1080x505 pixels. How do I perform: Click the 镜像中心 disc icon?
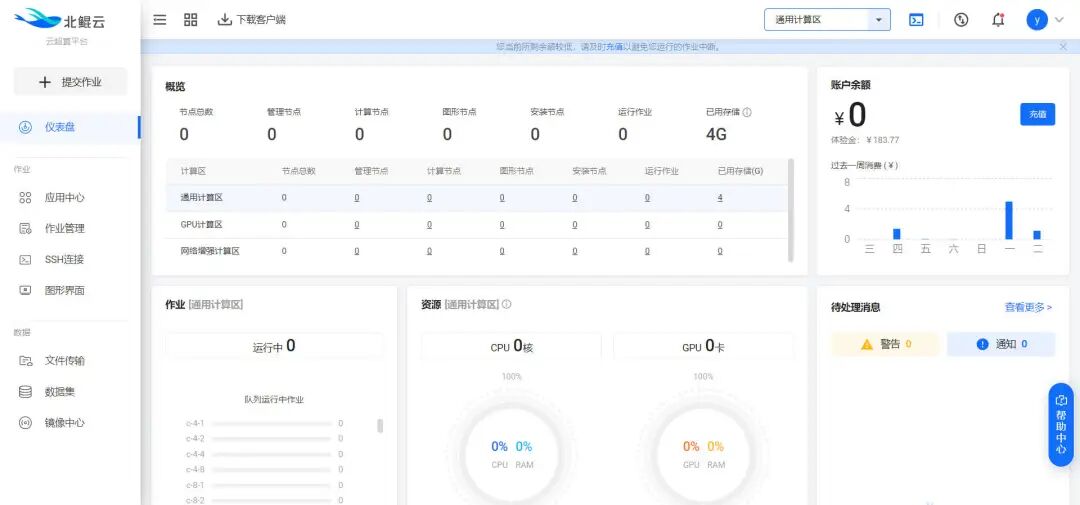click(x=25, y=423)
